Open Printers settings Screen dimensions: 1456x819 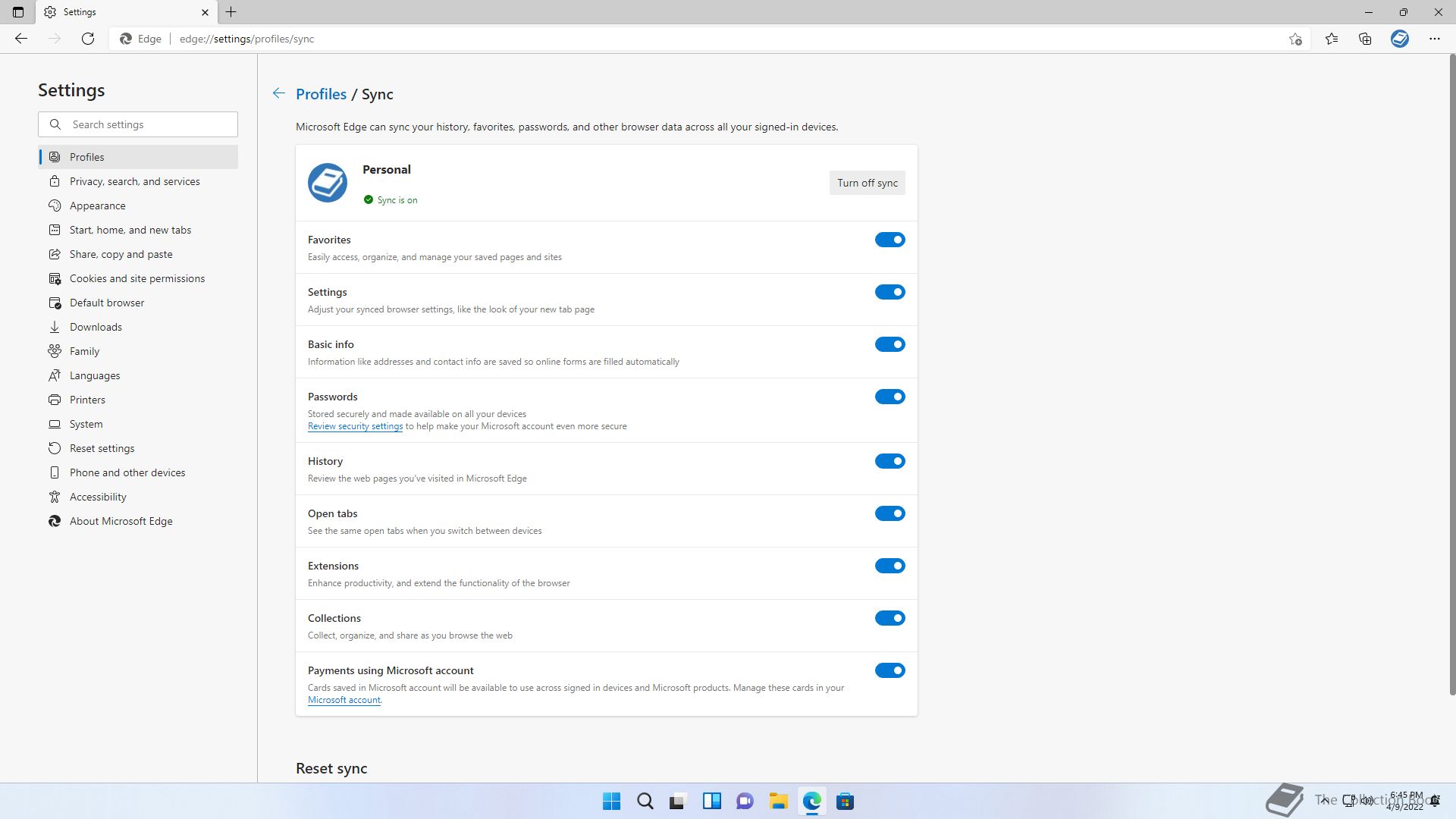[138, 400]
